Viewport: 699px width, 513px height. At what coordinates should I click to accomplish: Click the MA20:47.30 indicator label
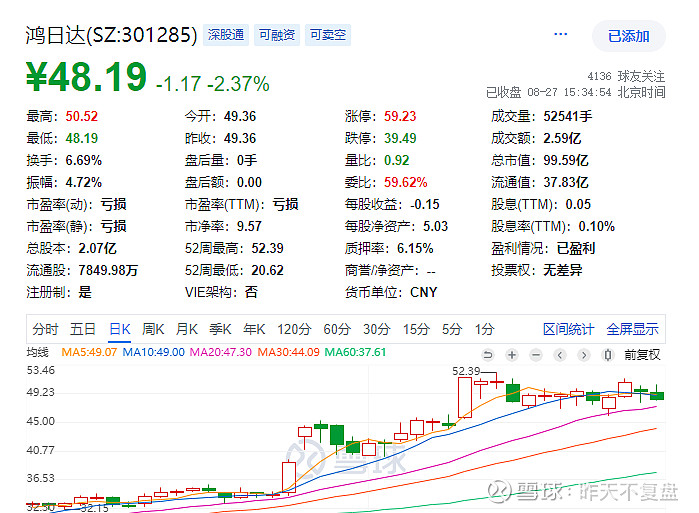[x=221, y=352]
